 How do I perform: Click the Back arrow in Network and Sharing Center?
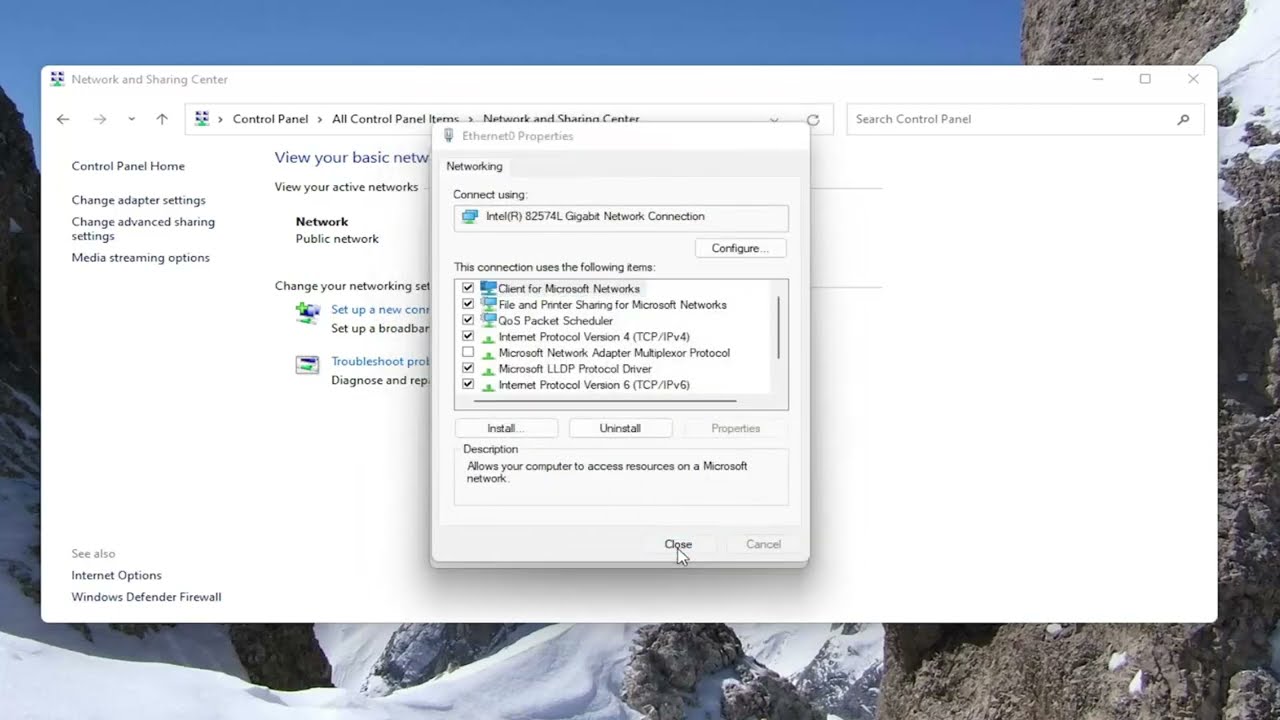point(63,119)
